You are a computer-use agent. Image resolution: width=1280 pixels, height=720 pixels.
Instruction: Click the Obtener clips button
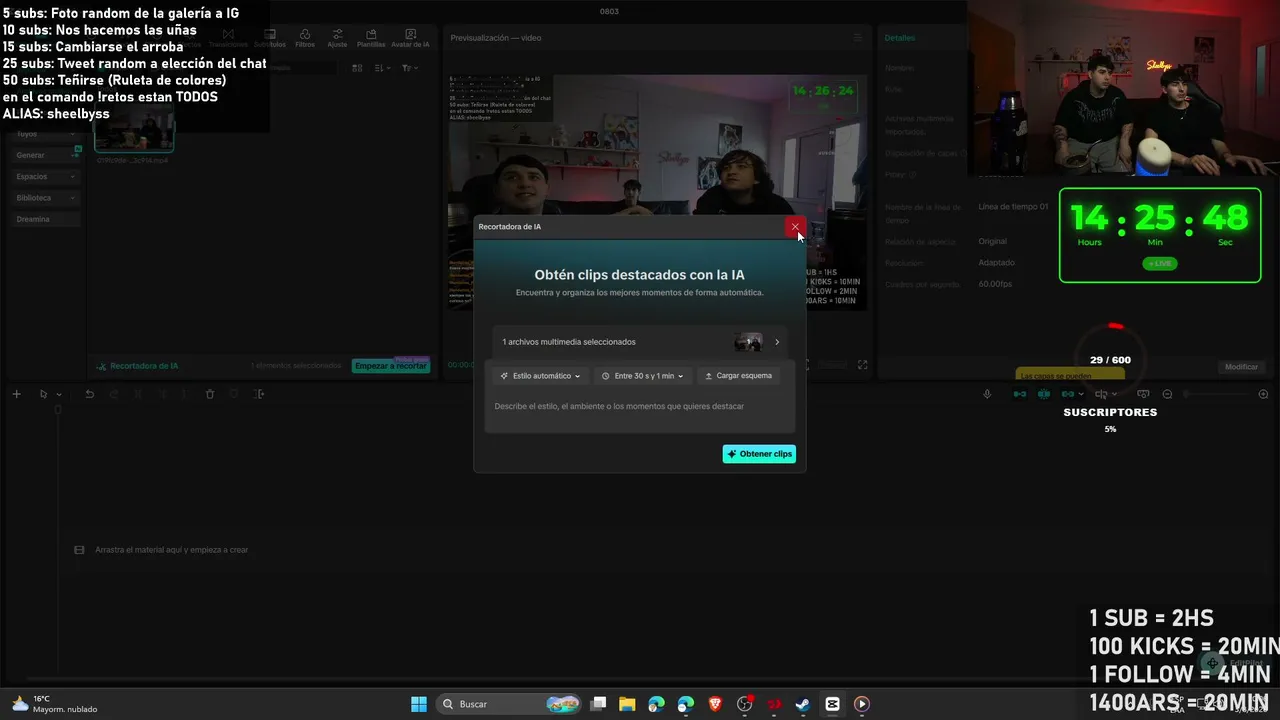pyautogui.click(x=759, y=454)
